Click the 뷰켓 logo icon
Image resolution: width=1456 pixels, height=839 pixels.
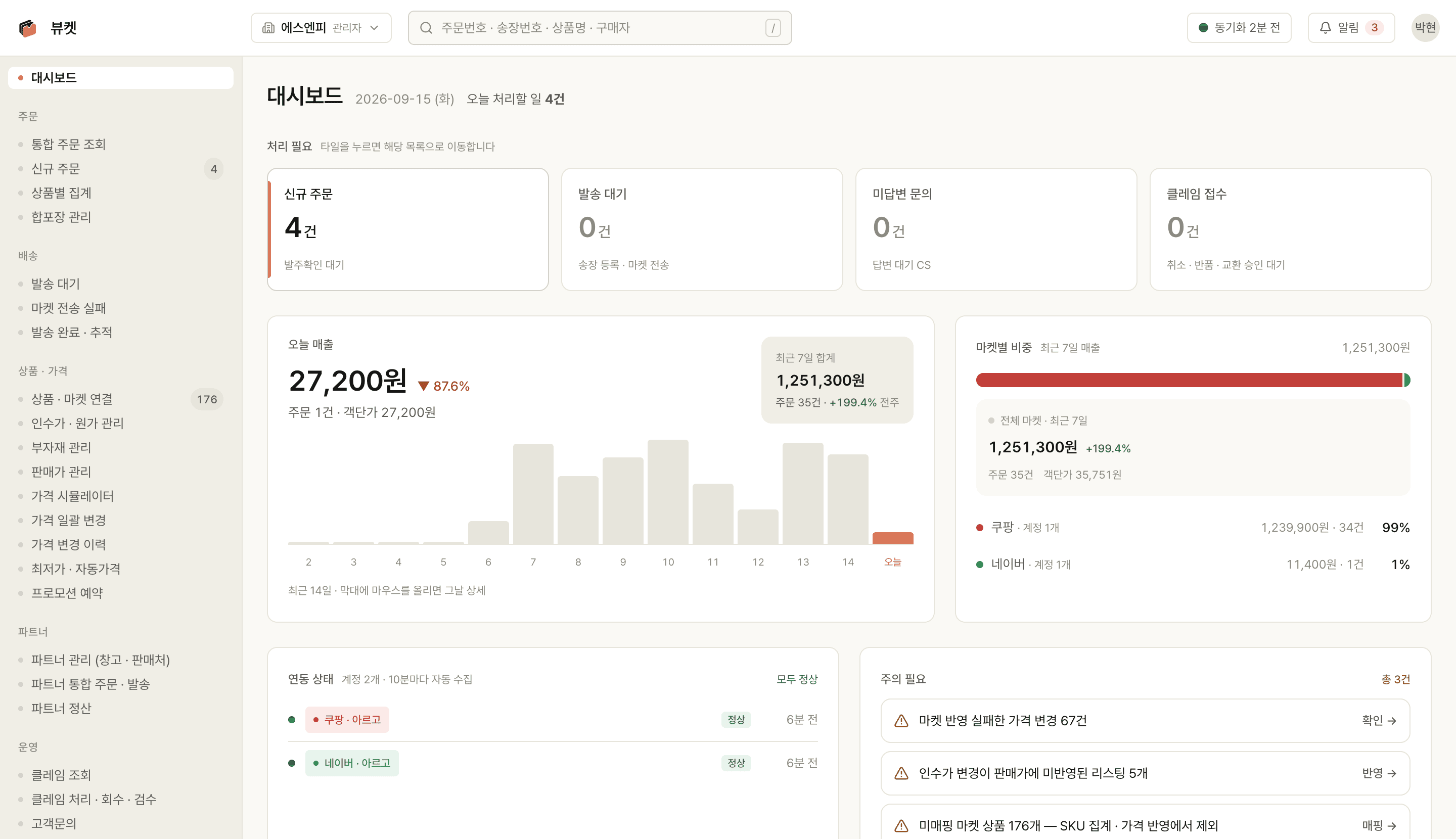[x=27, y=28]
